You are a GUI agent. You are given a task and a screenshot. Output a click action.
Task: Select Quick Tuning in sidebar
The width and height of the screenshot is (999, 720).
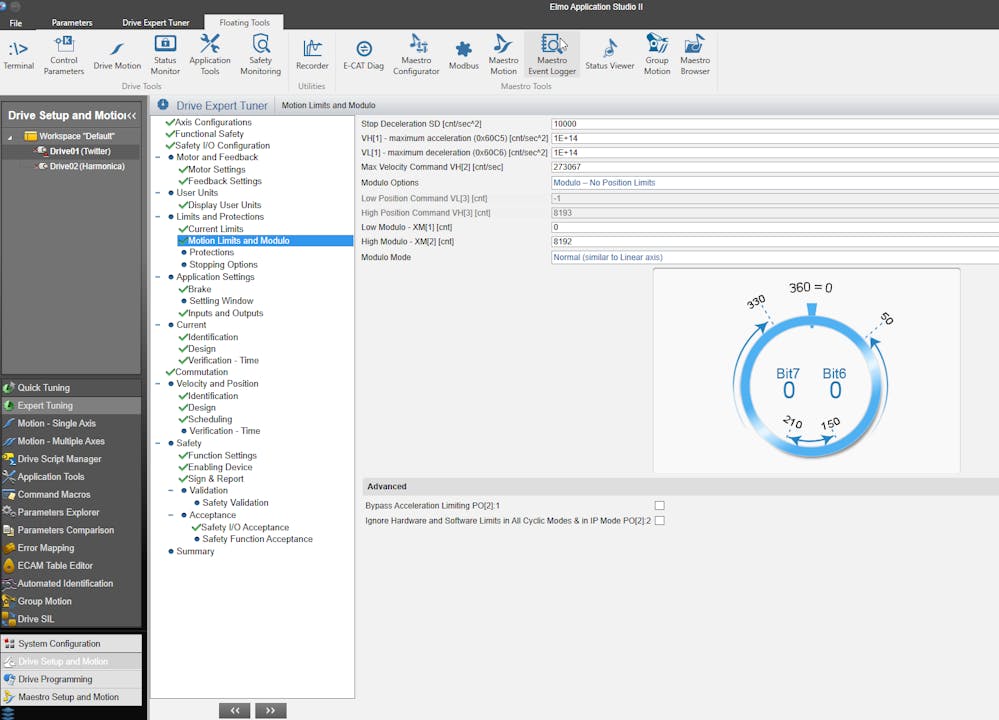(x=71, y=387)
